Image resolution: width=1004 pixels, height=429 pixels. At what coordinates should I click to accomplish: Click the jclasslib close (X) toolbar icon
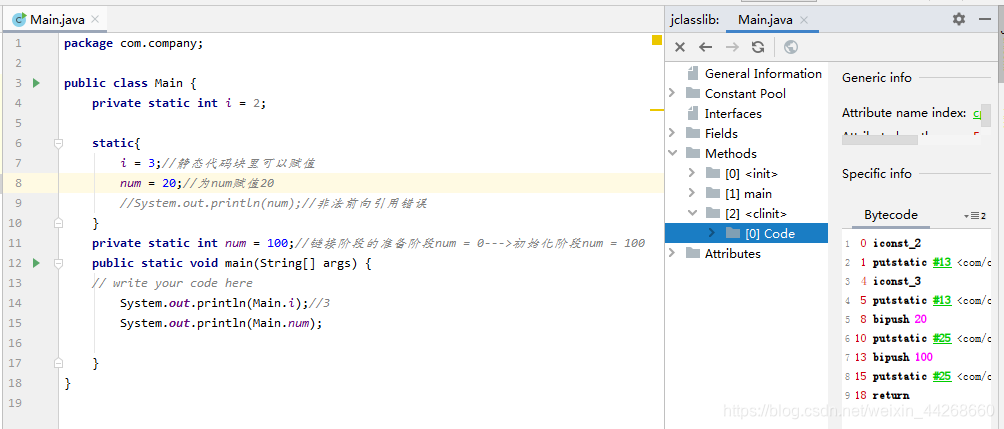[x=680, y=47]
